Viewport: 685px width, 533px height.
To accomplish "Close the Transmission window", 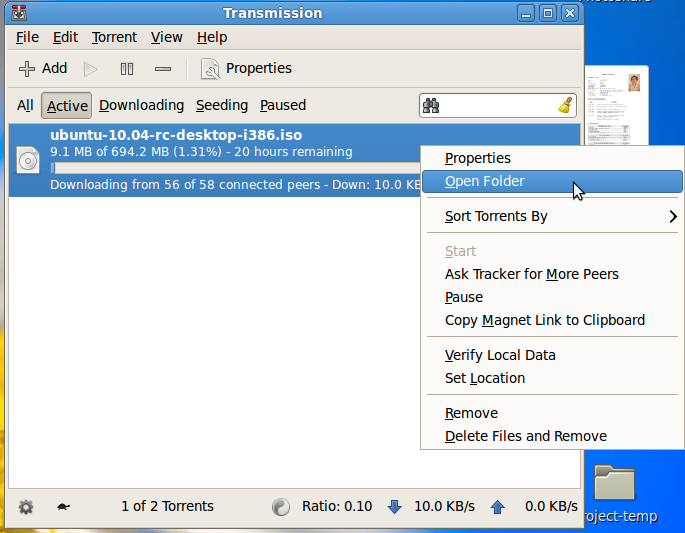I will [570, 14].
